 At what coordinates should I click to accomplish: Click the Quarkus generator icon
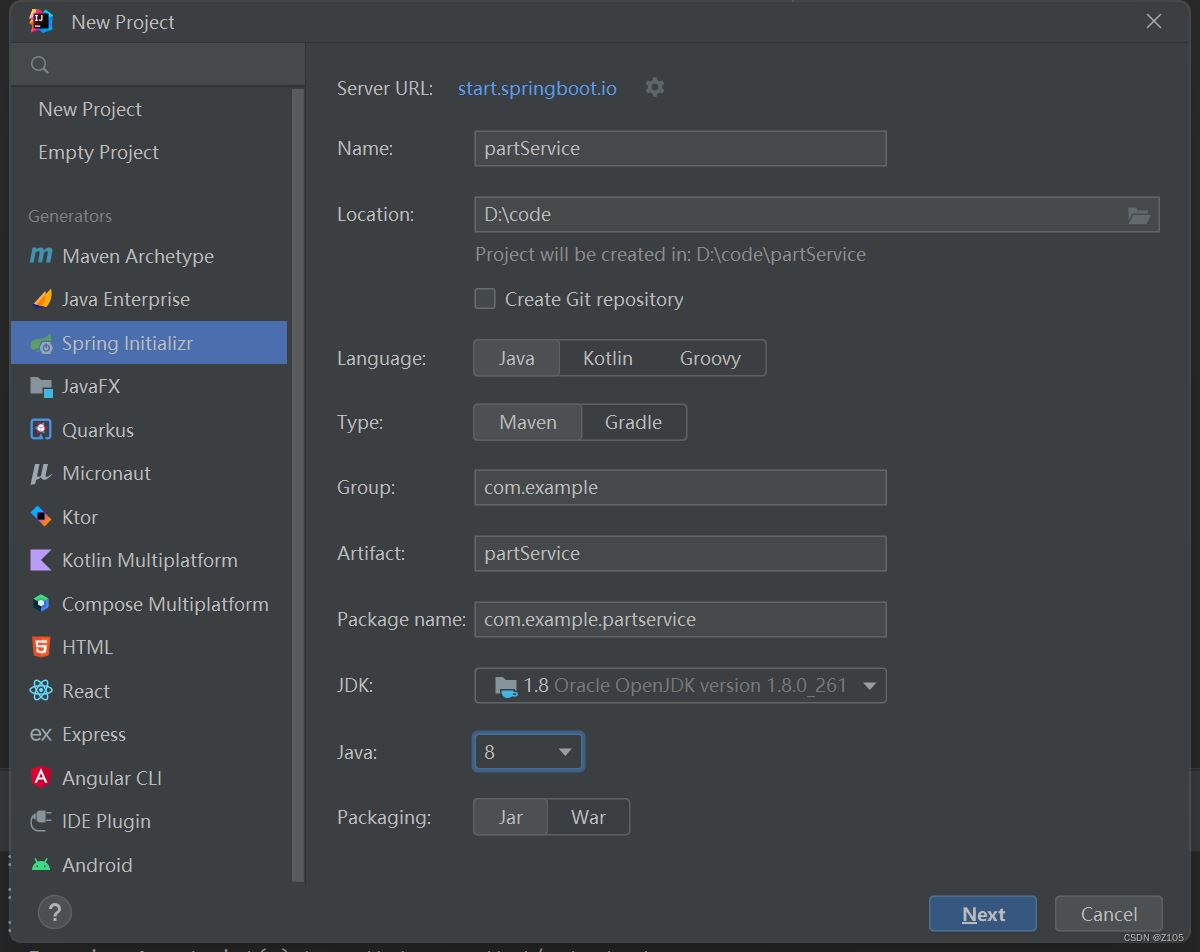[41, 430]
